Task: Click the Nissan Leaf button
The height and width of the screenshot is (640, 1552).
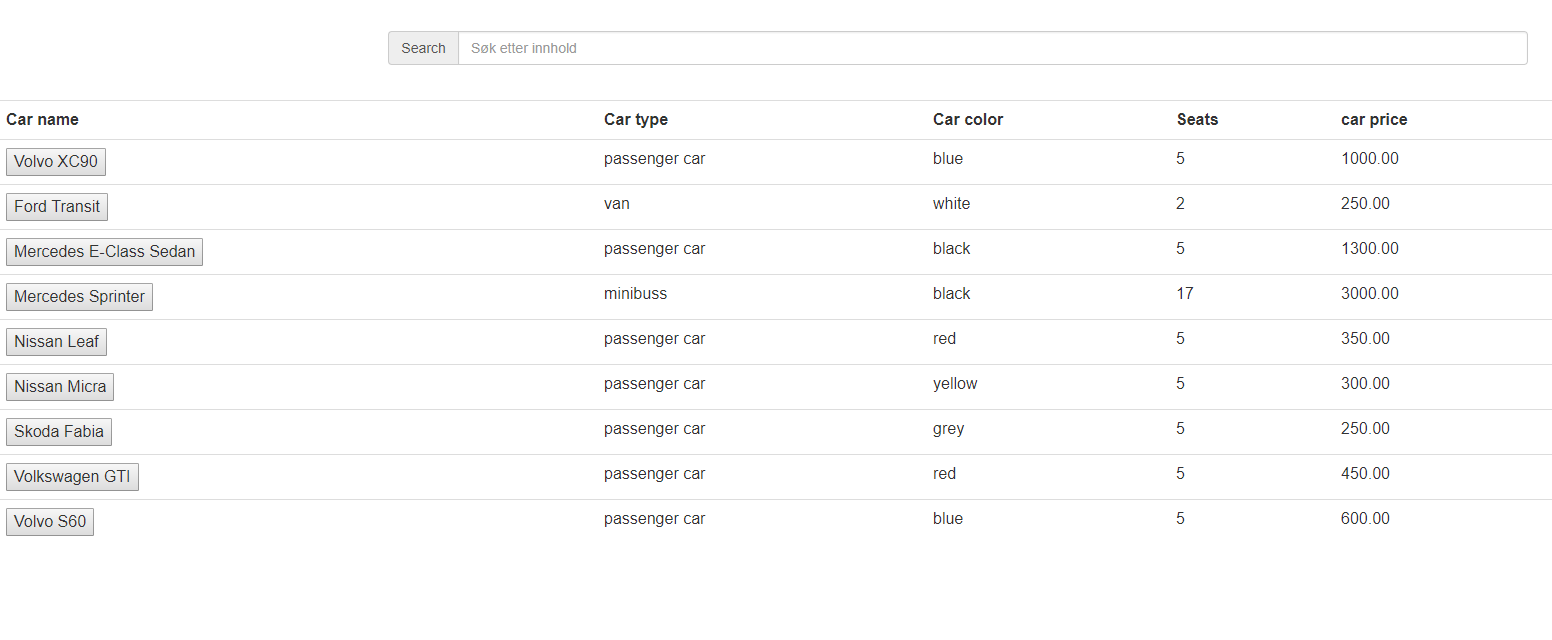Action: [56, 341]
